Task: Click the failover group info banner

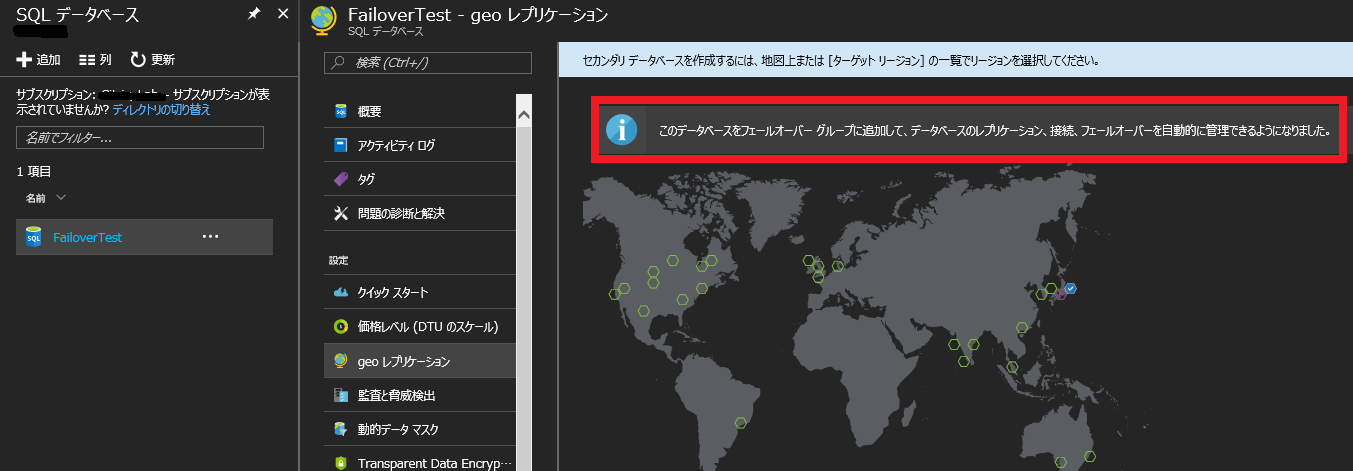Action: pyautogui.click(x=969, y=130)
